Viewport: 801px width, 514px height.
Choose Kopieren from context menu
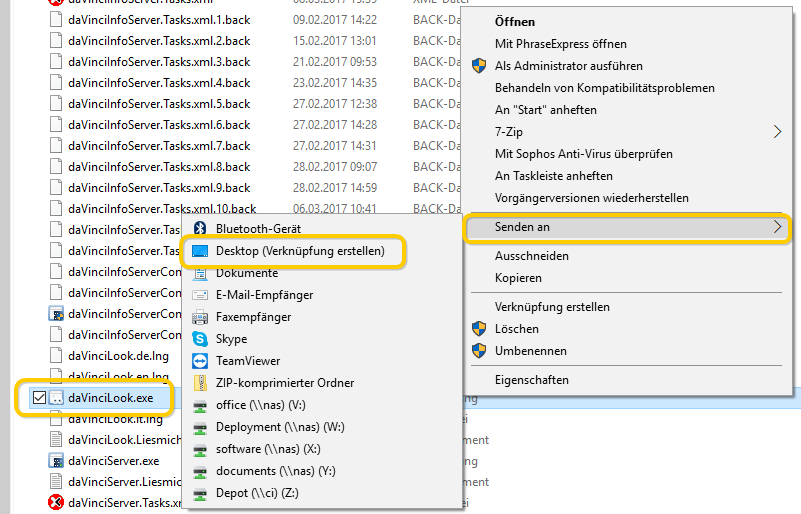(x=518, y=278)
